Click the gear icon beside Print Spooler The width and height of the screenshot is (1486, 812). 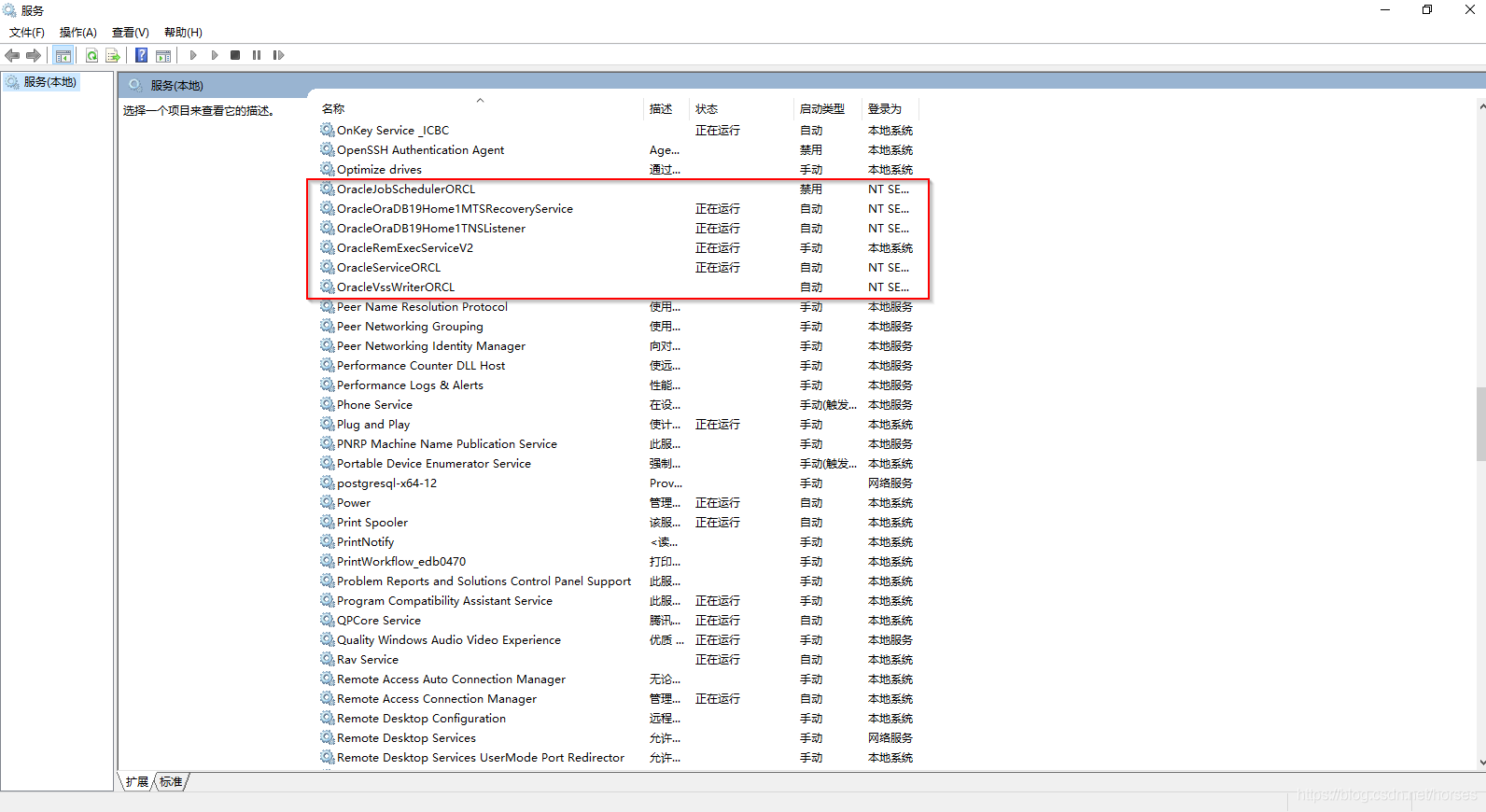coord(327,522)
